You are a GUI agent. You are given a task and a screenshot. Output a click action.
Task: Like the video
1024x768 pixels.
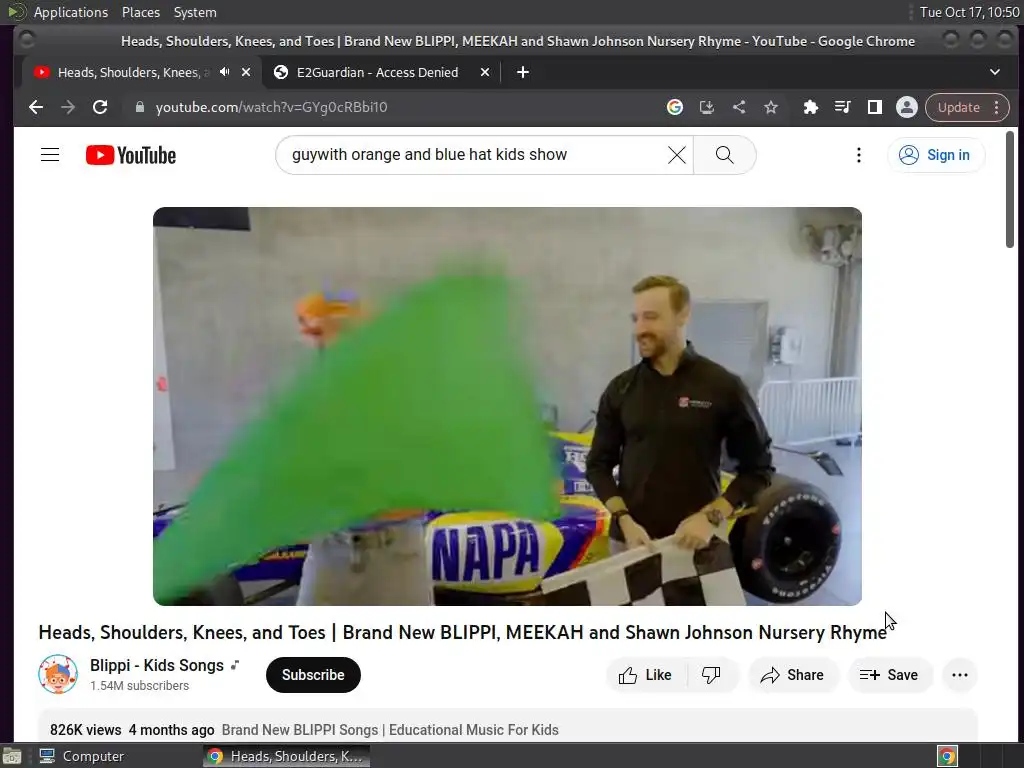click(645, 675)
